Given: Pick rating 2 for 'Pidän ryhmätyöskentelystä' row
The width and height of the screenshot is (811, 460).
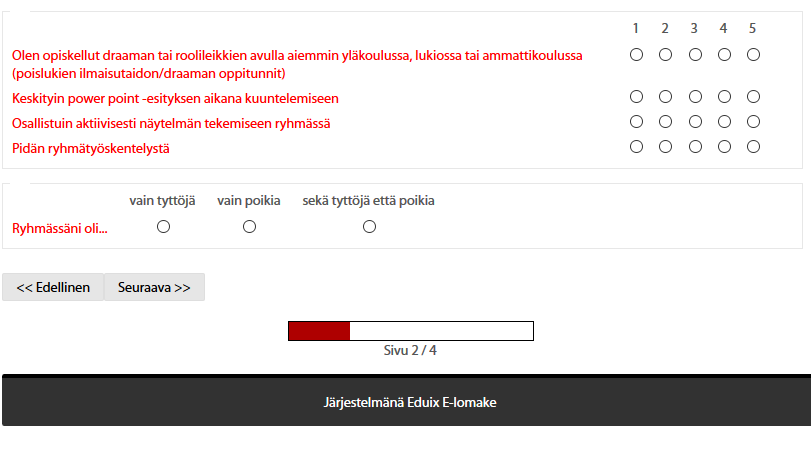Looking at the screenshot, I should pyautogui.click(x=665, y=147).
